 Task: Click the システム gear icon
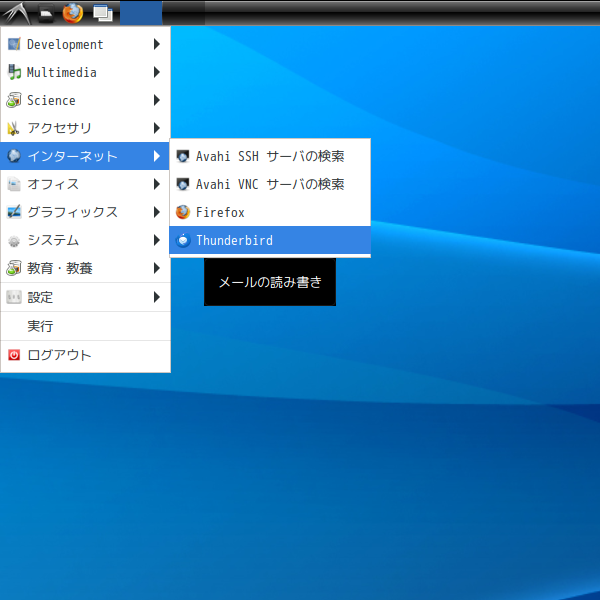point(14,241)
